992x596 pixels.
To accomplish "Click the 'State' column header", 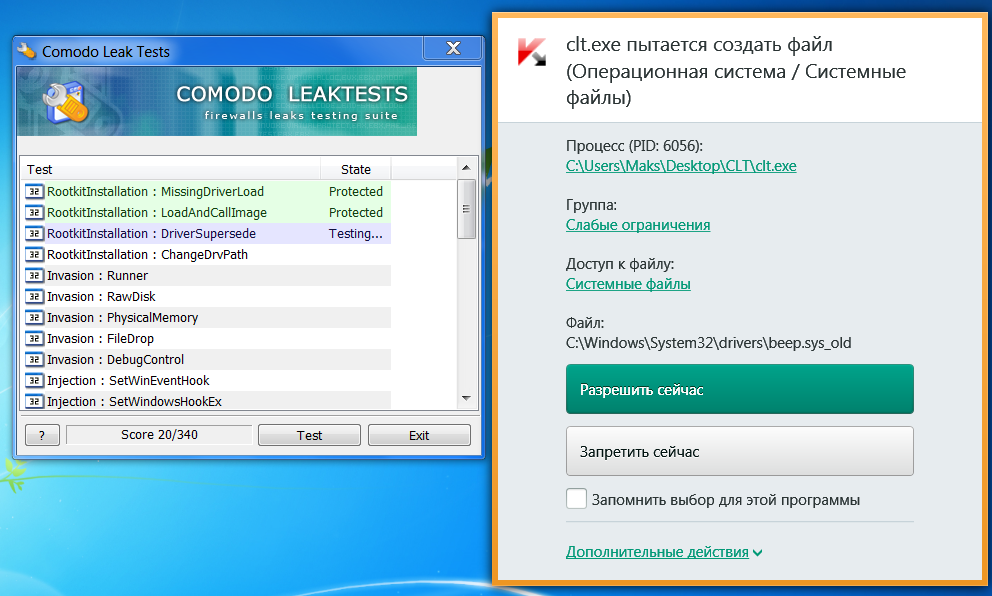I will point(356,169).
